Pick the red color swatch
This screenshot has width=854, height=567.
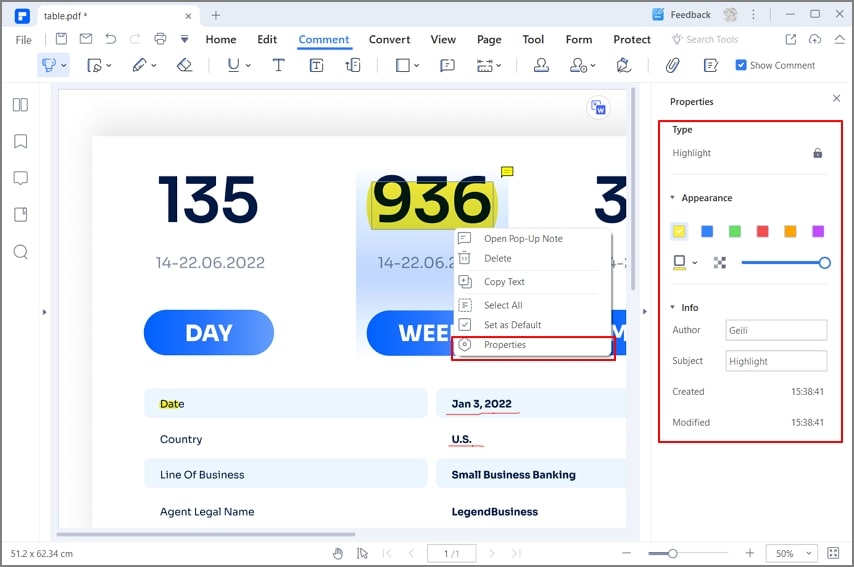pos(762,231)
